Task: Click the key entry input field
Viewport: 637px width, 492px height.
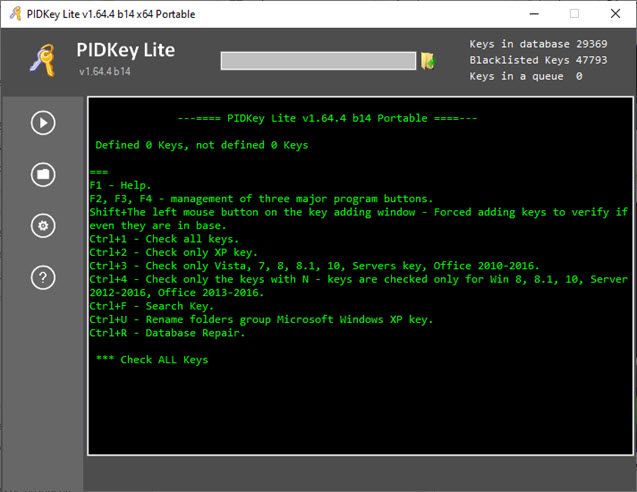Action: 318,61
